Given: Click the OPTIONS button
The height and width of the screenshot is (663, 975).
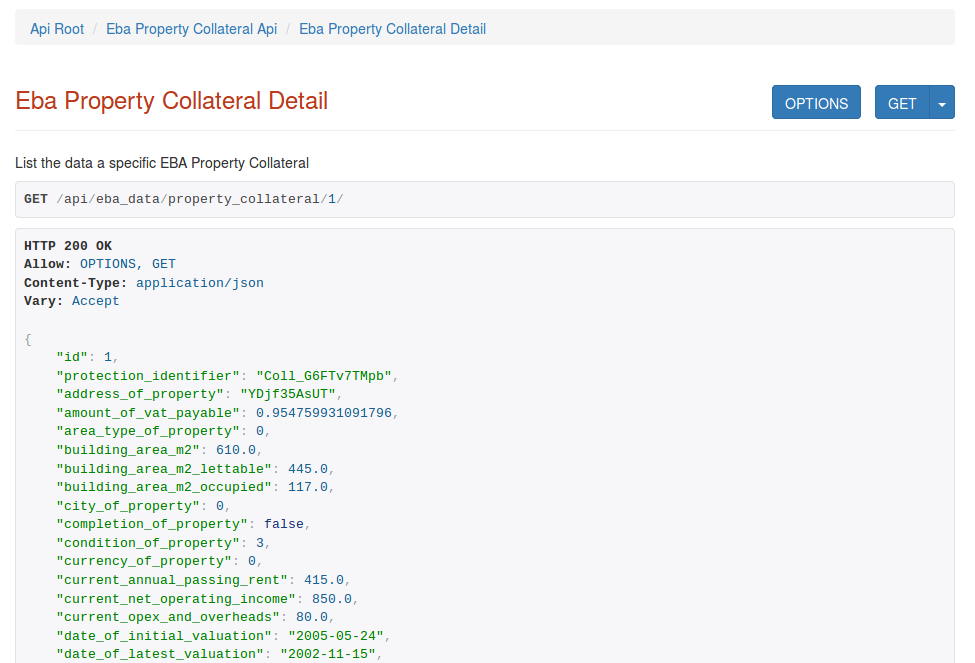Looking at the screenshot, I should click(x=816, y=103).
